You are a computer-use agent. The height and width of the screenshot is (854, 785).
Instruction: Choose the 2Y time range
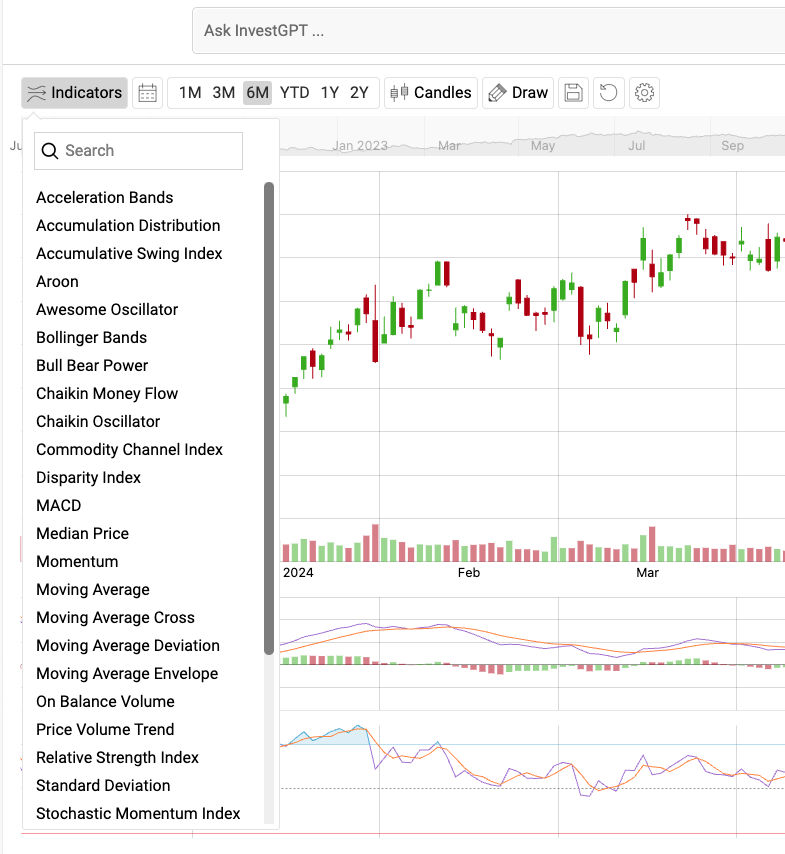359,93
